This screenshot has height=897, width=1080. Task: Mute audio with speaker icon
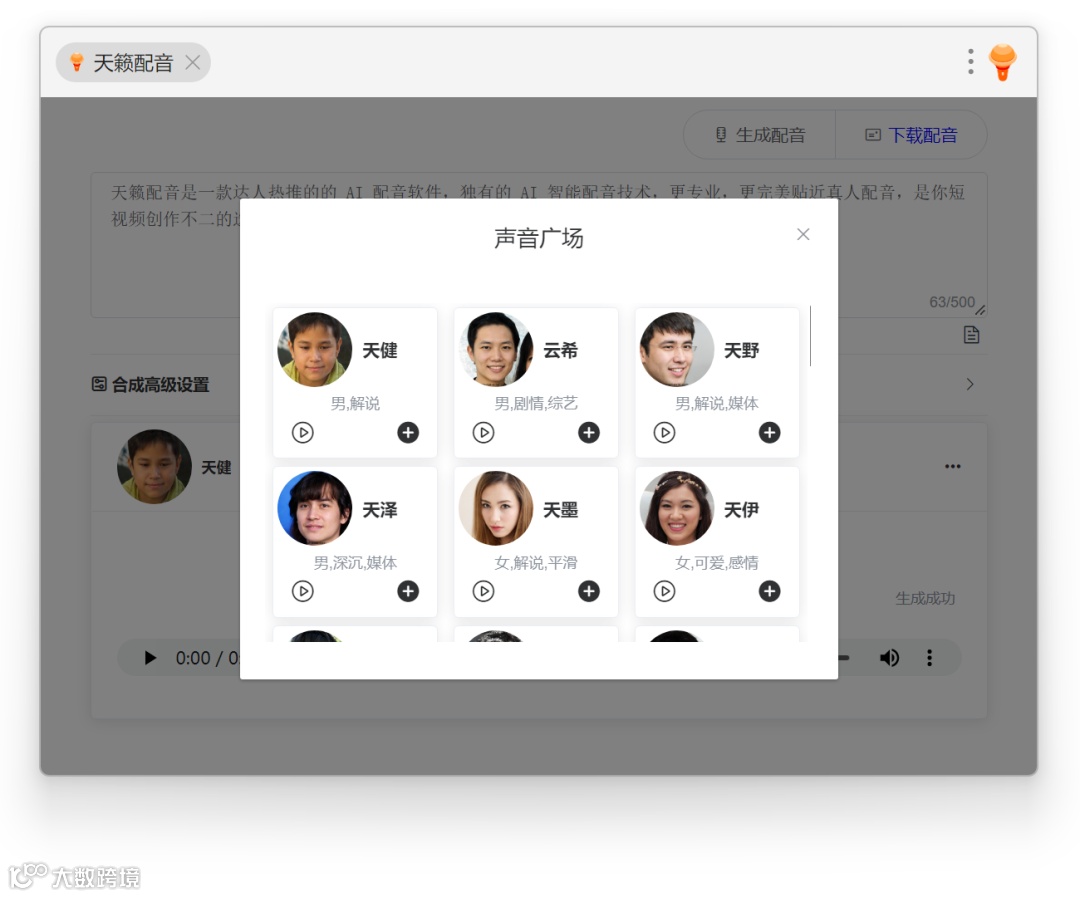(889, 658)
